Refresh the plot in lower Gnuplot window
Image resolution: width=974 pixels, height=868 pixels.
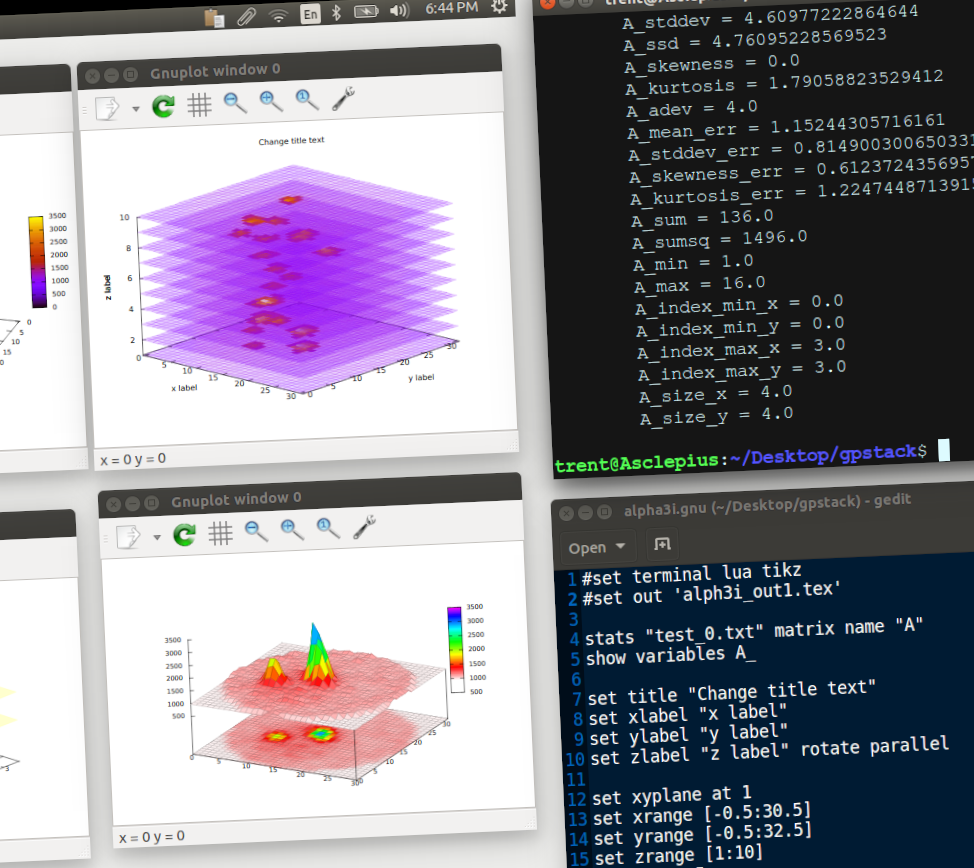coord(183,535)
